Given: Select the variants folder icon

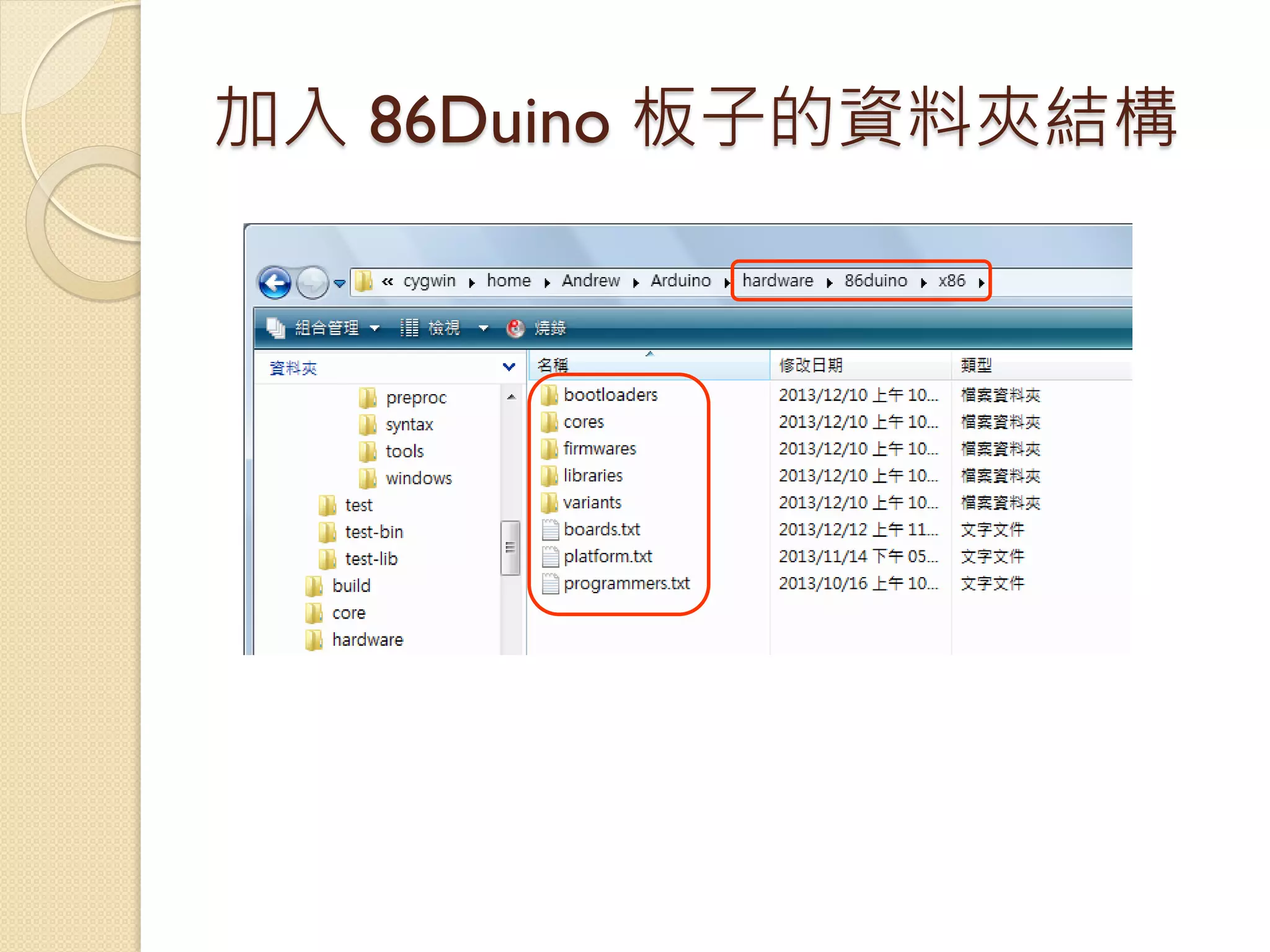Looking at the screenshot, I should point(549,503).
